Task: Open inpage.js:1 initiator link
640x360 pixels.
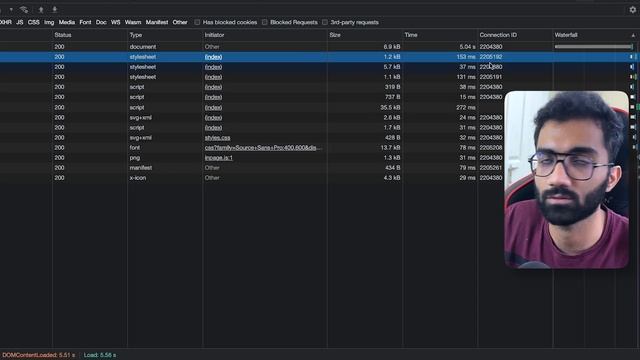Action: [x=219, y=158]
